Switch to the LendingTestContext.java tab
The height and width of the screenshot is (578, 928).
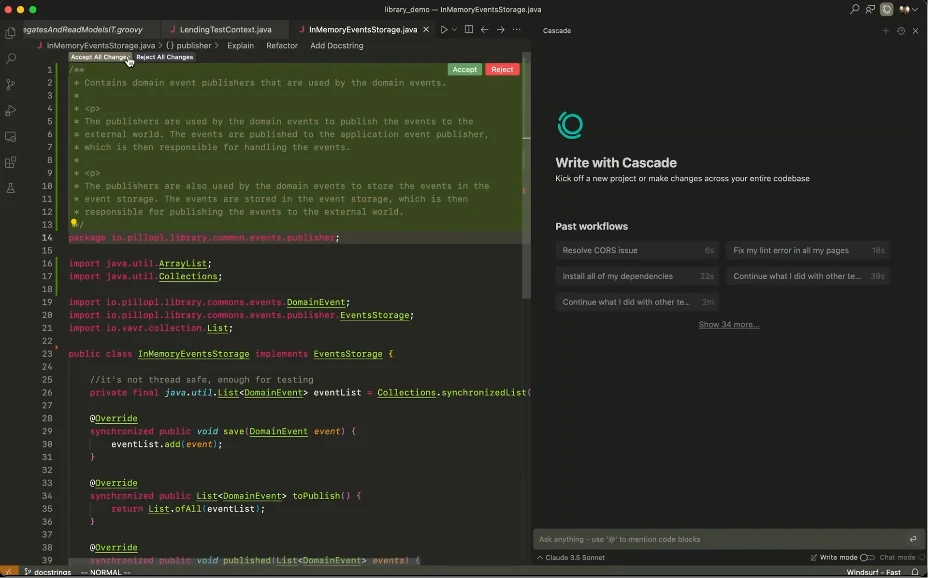pyautogui.click(x=225, y=30)
